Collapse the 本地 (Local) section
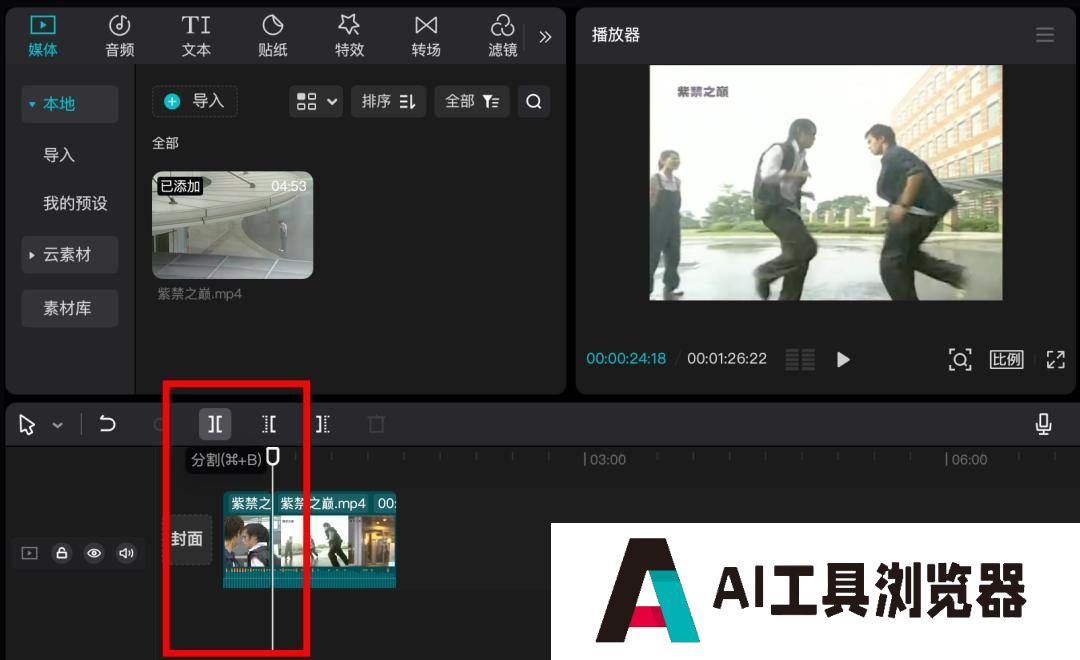Image resolution: width=1080 pixels, height=660 pixels. [70, 104]
